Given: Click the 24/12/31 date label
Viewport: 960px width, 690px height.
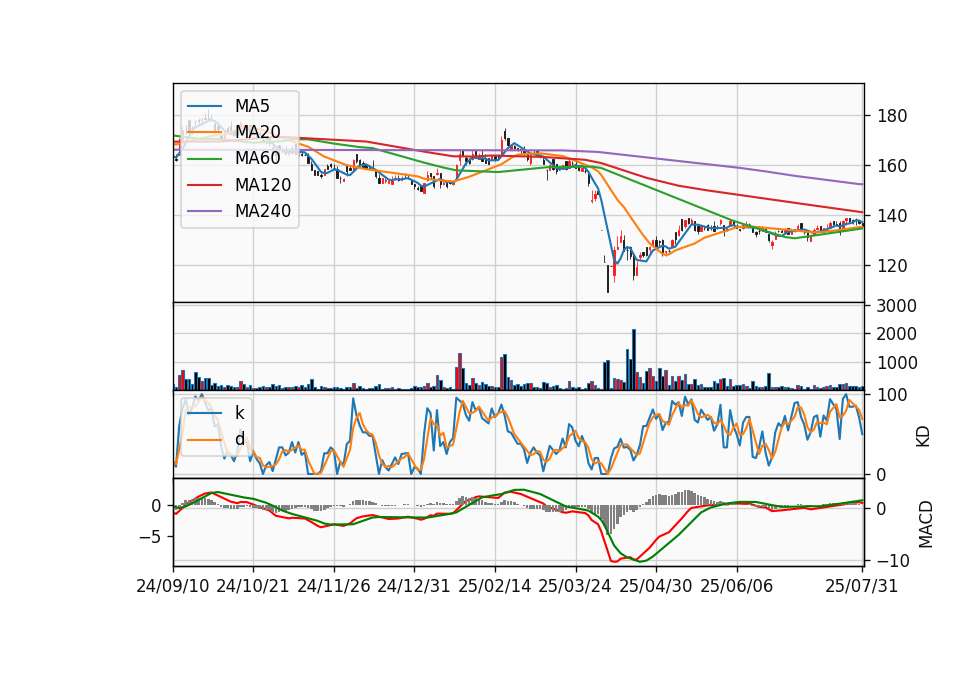Looking at the screenshot, I should [414, 586].
